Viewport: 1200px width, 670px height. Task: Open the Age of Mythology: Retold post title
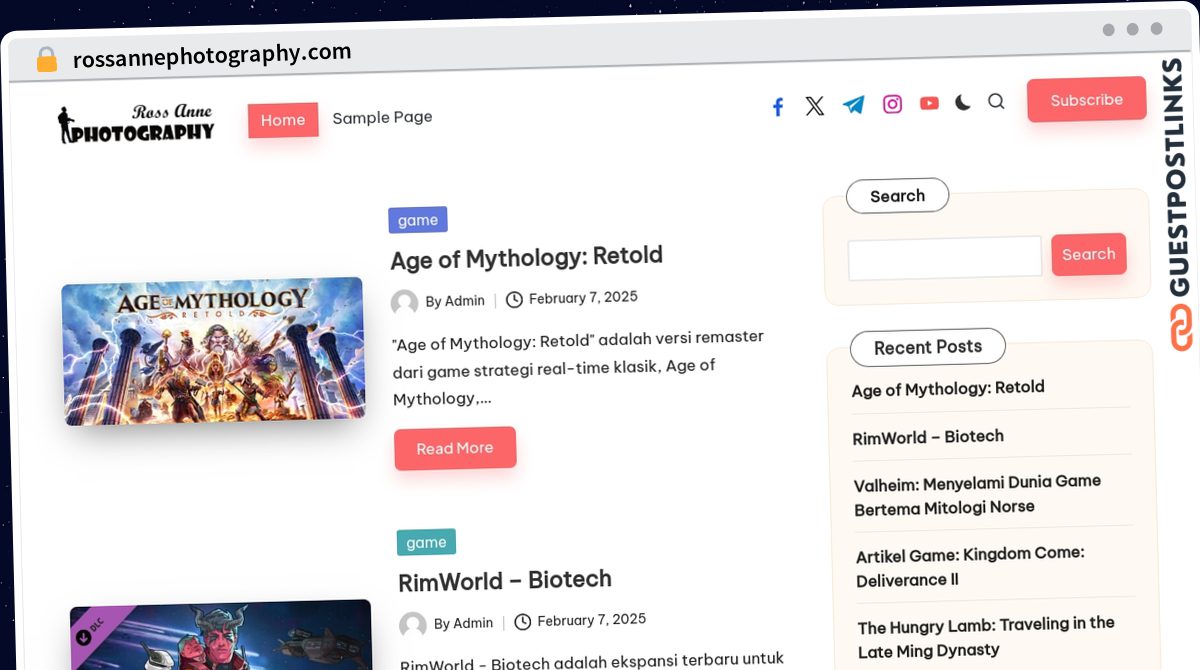tap(526, 257)
